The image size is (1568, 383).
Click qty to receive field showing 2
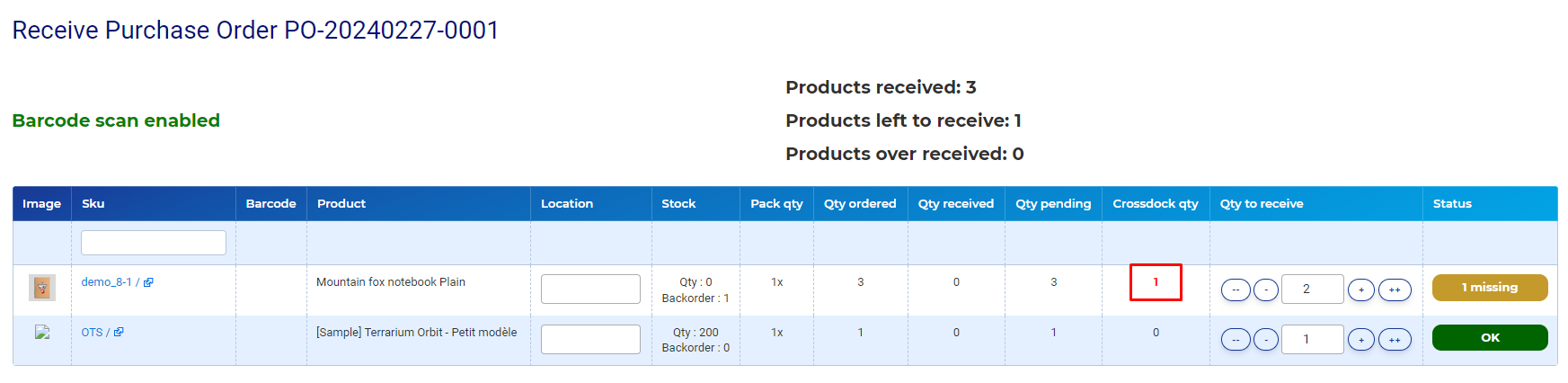pos(1312,289)
